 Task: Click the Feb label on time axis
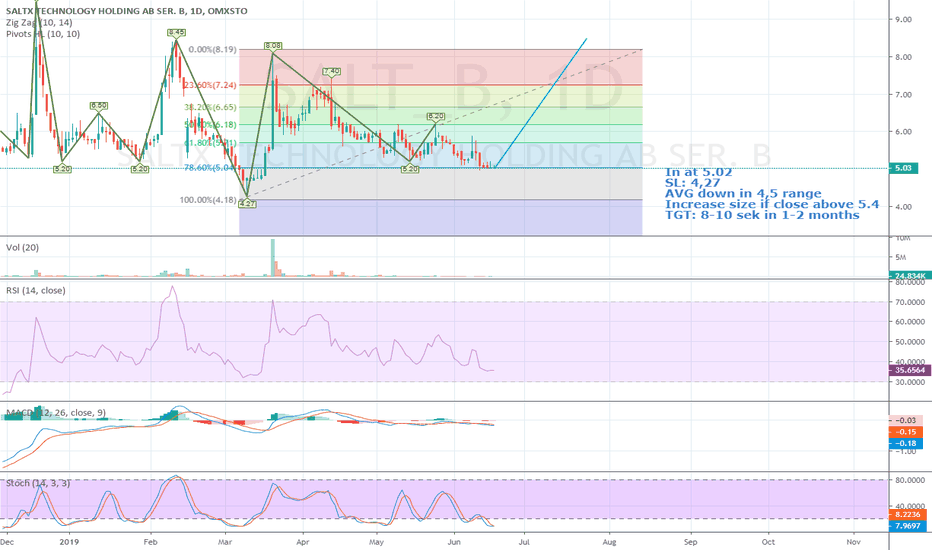(150, 542)
